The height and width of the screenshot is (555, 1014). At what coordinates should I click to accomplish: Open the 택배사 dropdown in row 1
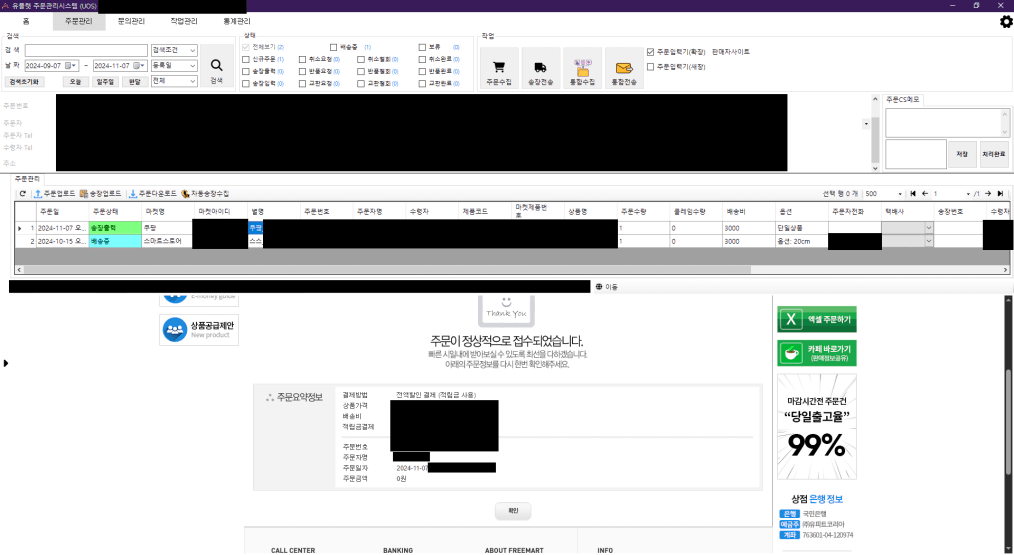click(x=929, y=228)
